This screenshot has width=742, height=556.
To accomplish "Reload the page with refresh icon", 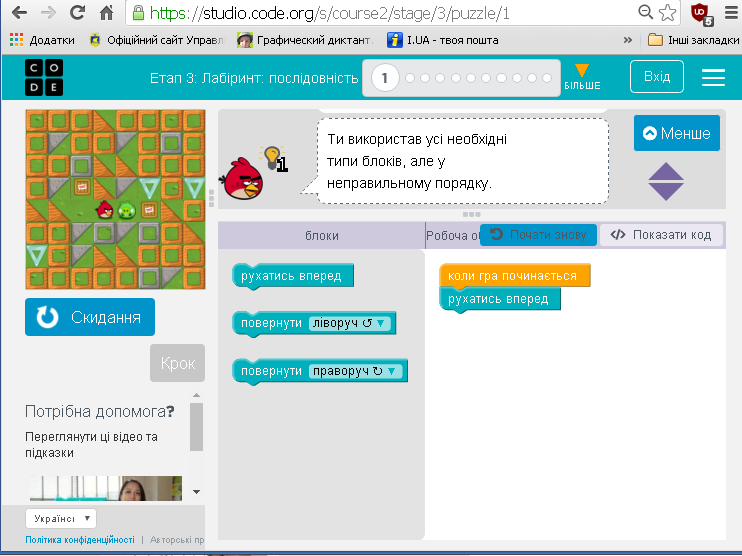I will 77,13.
